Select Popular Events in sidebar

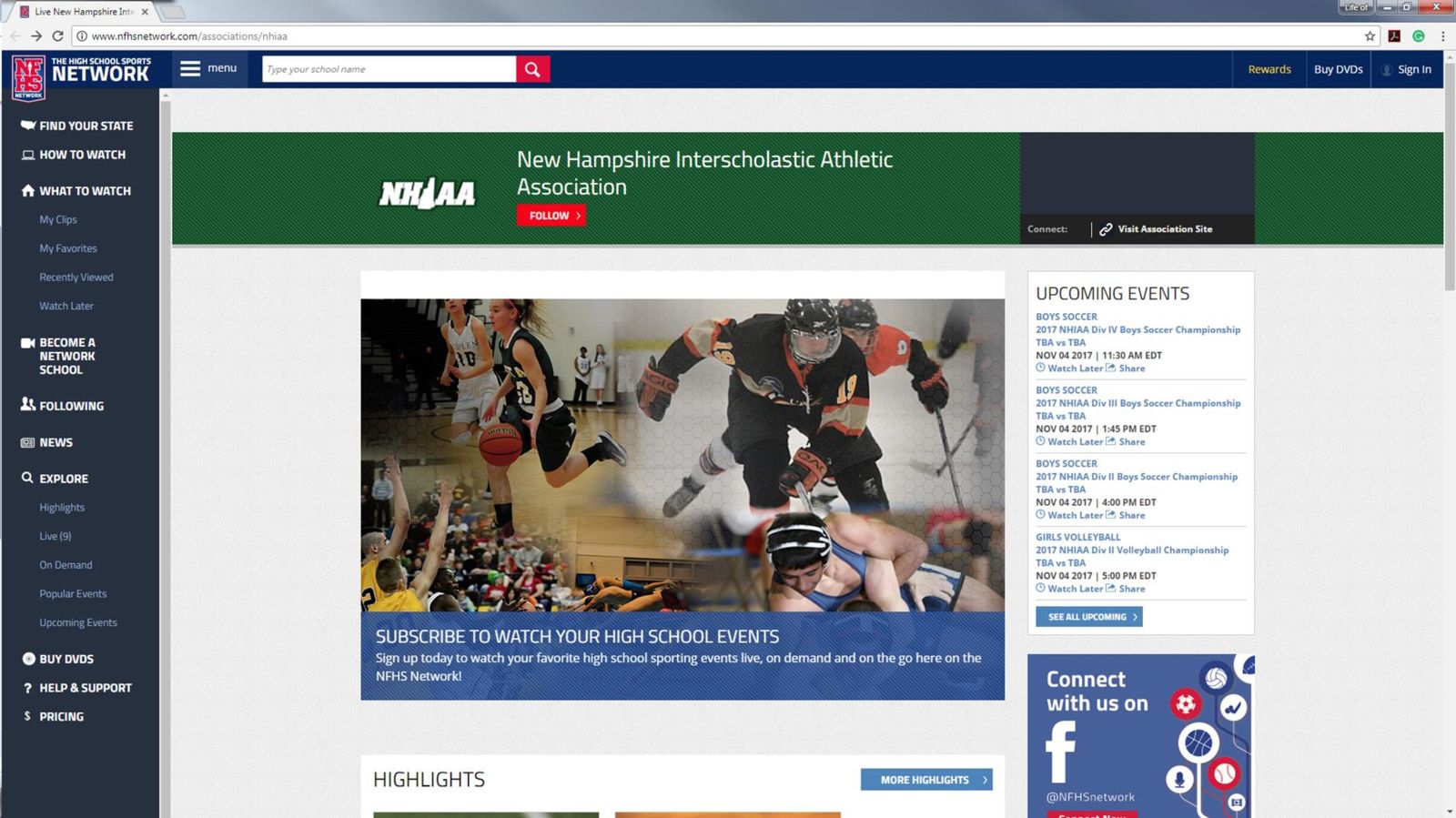tap(73, 594)
